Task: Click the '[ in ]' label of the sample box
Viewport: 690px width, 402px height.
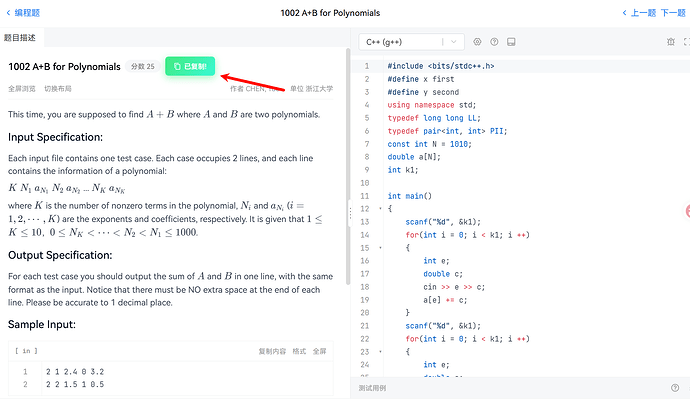Action: click(26, 351)
